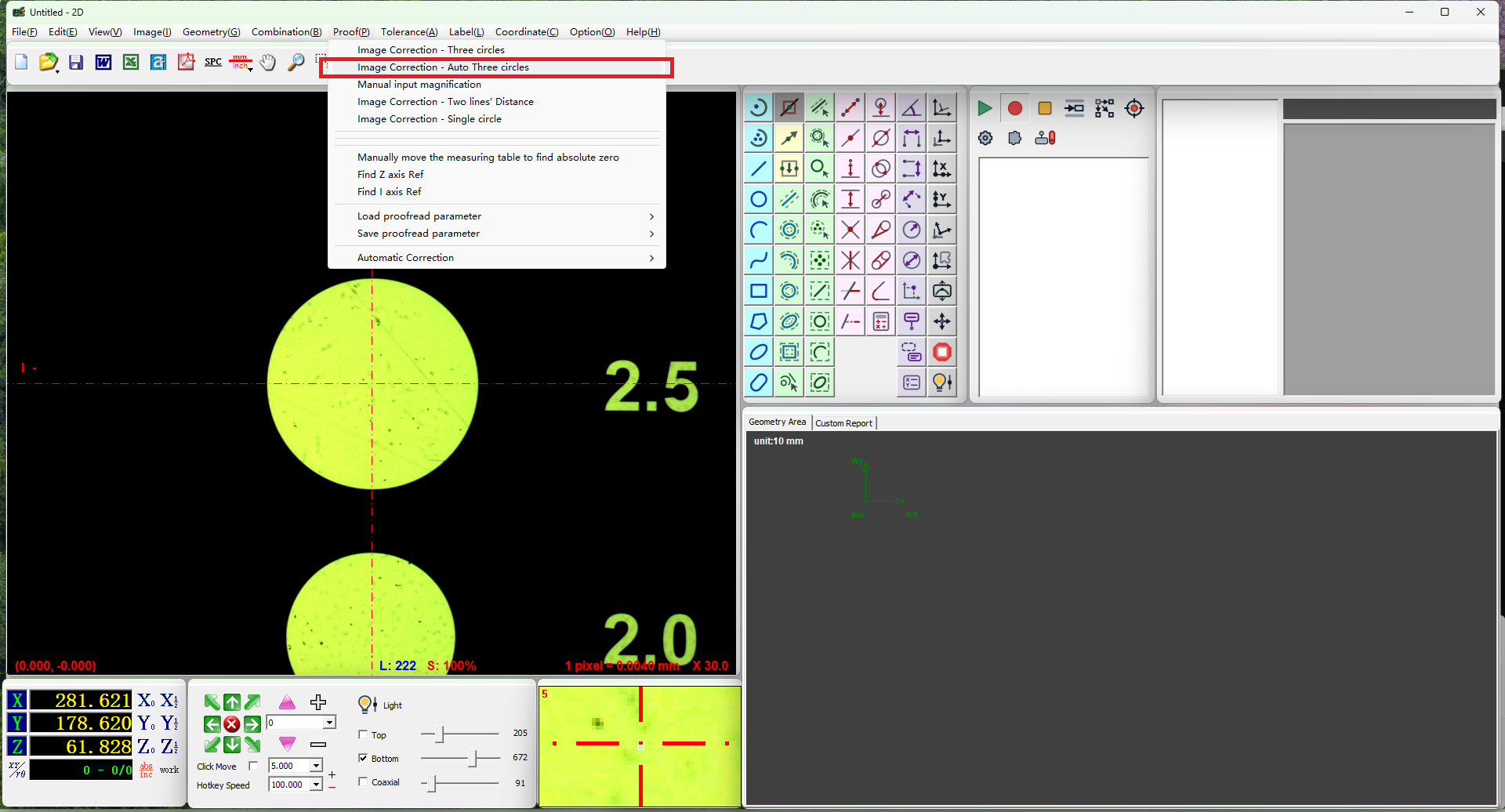
Task: Click the SPC toolbar button
Action: [213, 62]
